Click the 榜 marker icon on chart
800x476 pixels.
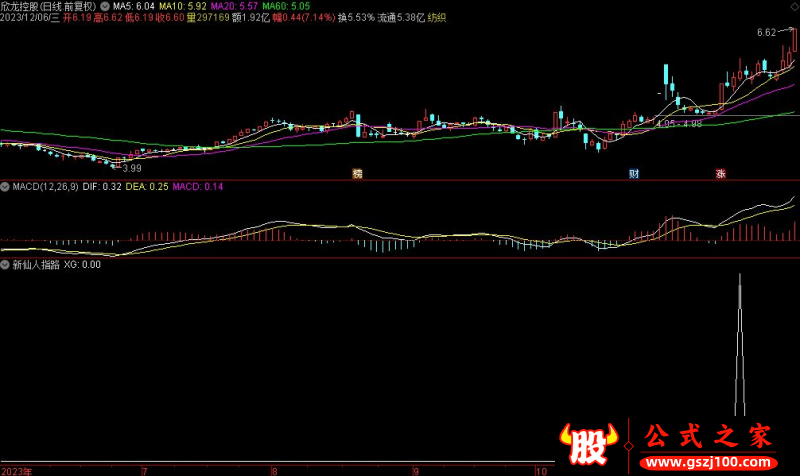click(357, 173)
